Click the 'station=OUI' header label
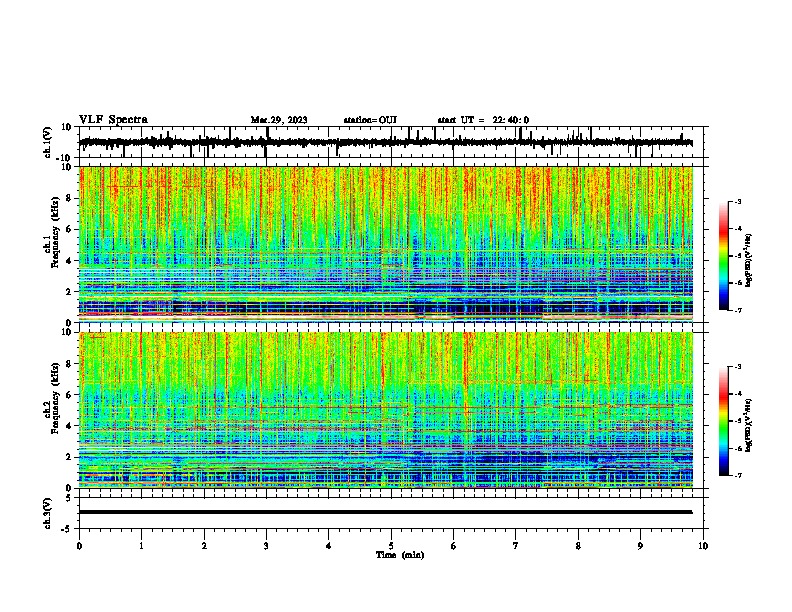The width and height of the screenshot is (792, 612). 370,120
